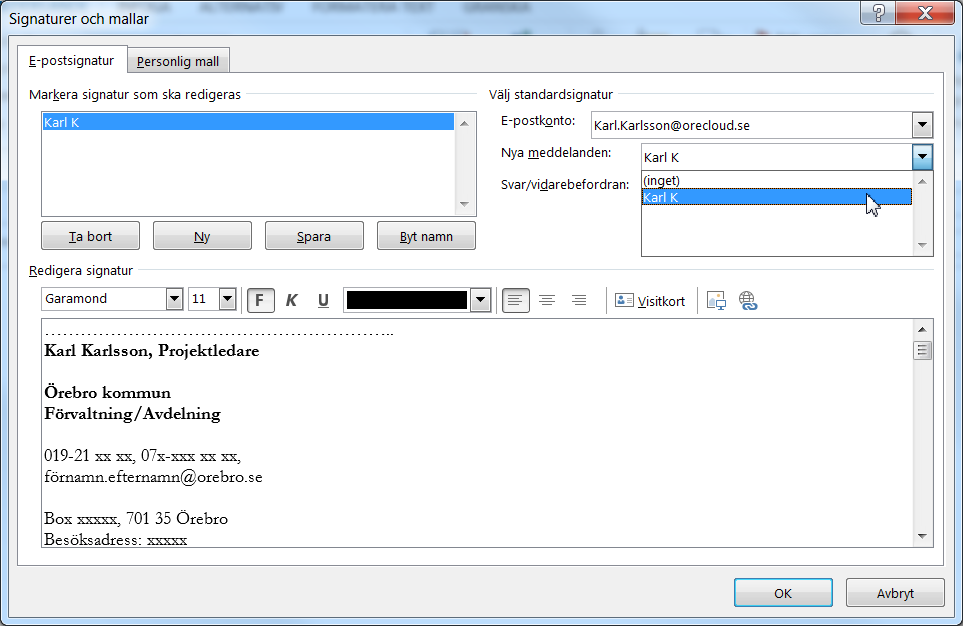This screenshot has width=963, height=626.
Task: Click the Örebro kommun line
Action: (107, 393)
